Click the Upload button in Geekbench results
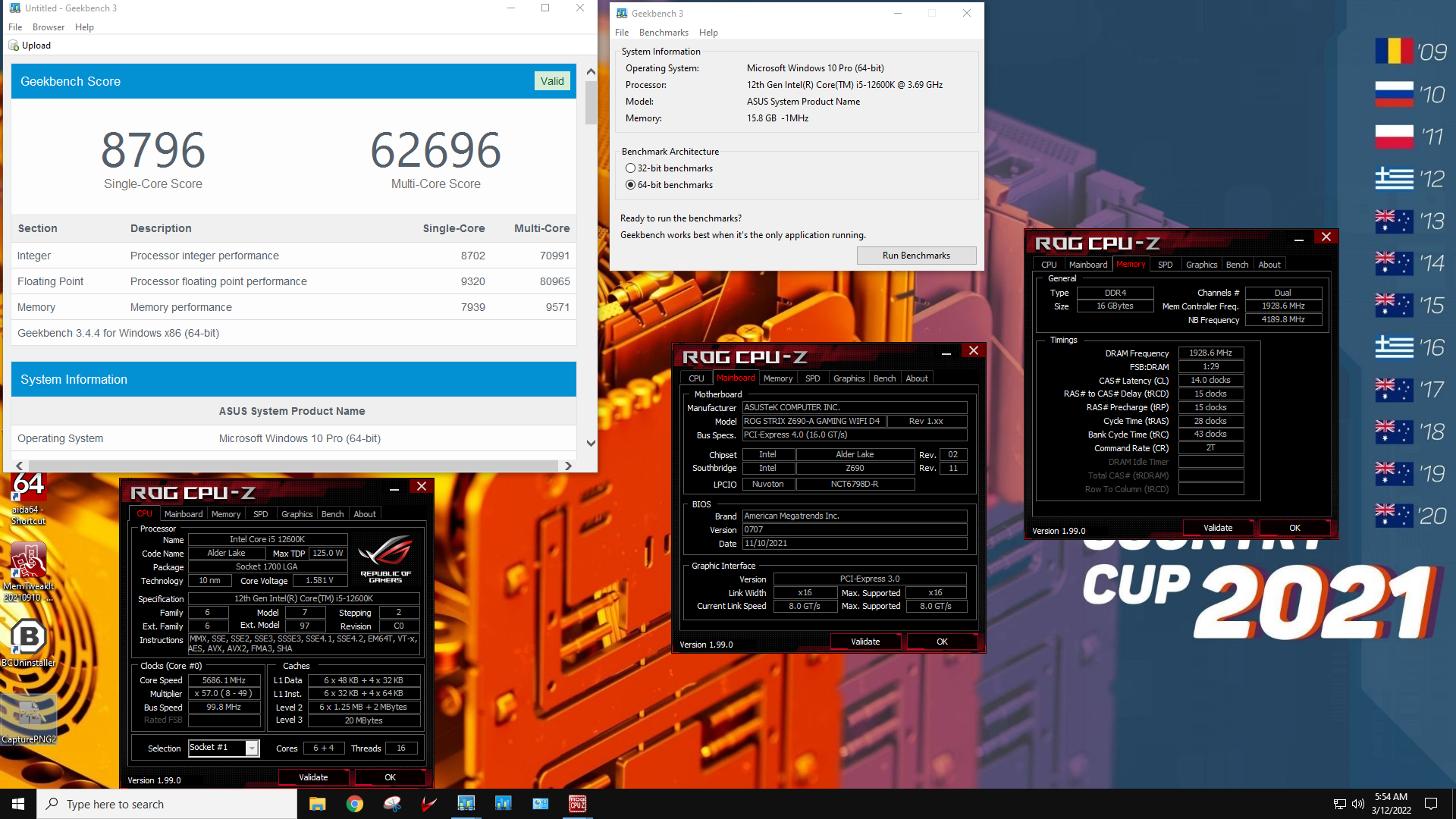Screen dimensions: 1456x819 pyautogui.click(x=30, y=45)
